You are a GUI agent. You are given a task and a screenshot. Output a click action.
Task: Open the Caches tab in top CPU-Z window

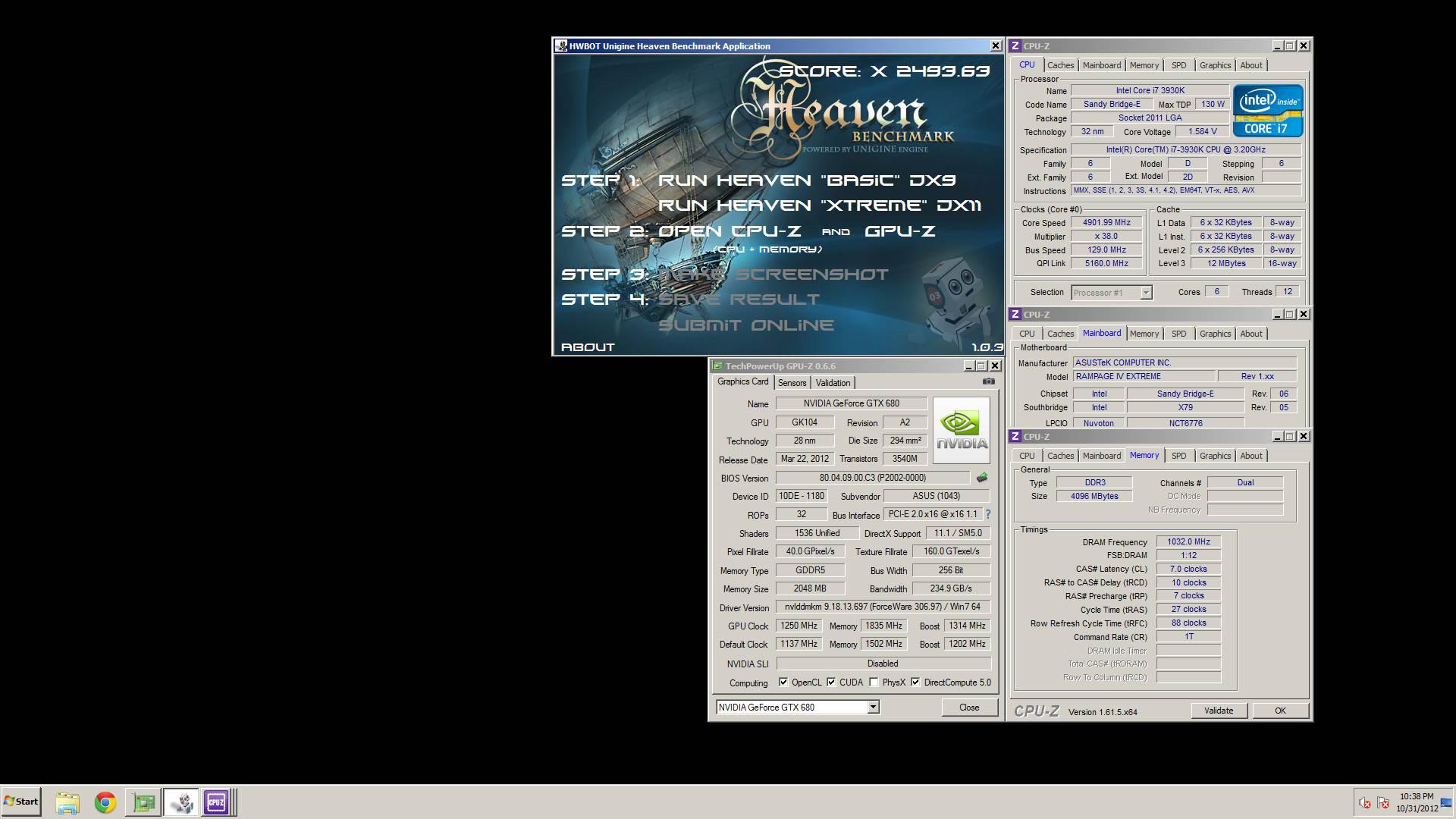1060,65
